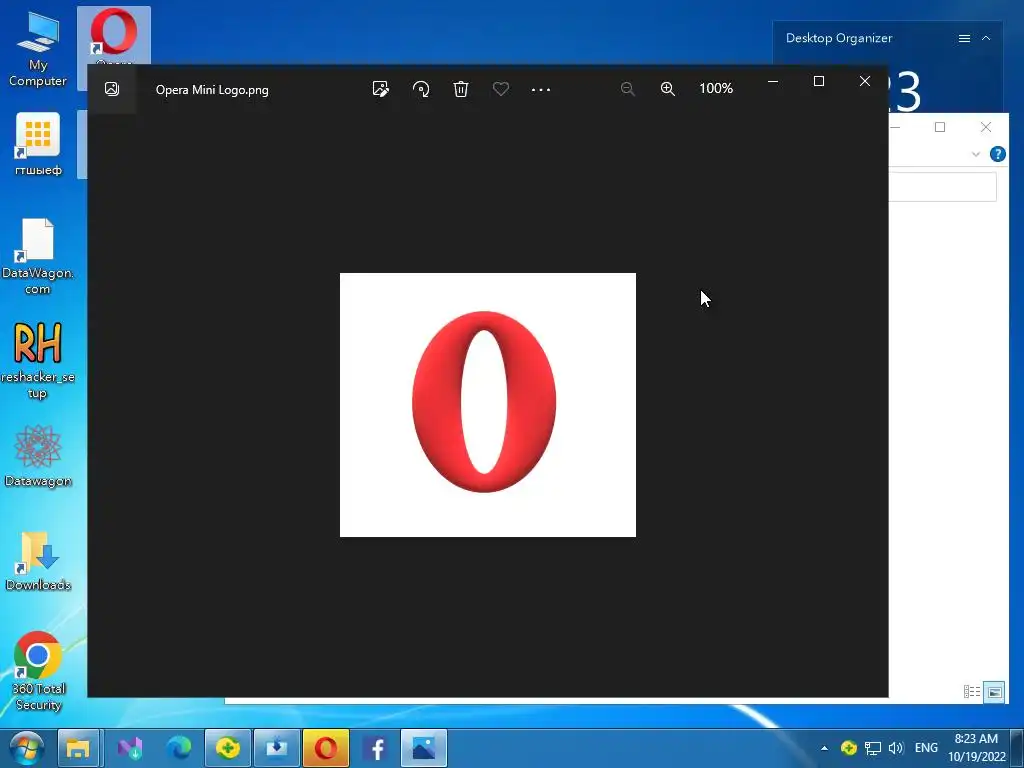Open the download box taskbar icon
The width and height of the screenshot is (1024, 768).
tap(277, 748)
